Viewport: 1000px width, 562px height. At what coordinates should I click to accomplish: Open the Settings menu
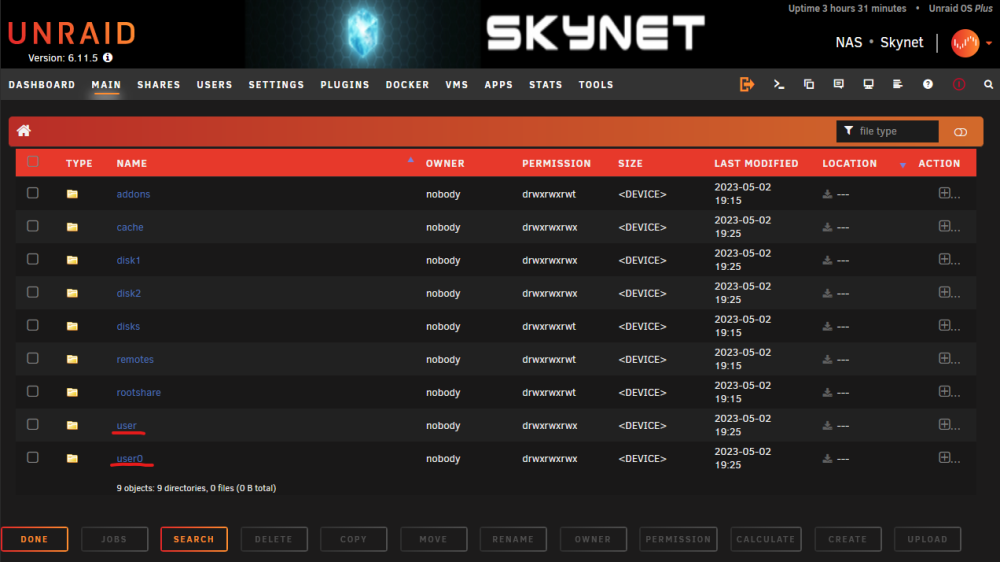coord(276,85)
